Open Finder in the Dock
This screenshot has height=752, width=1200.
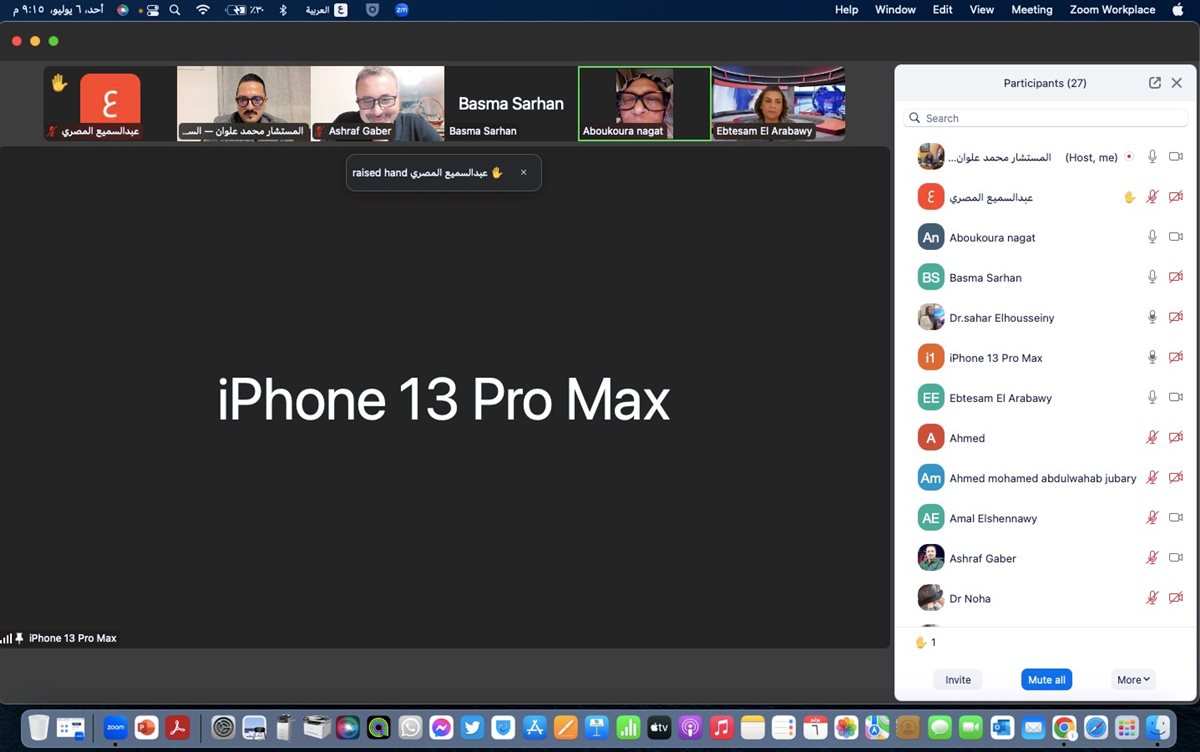[1158, 727]
